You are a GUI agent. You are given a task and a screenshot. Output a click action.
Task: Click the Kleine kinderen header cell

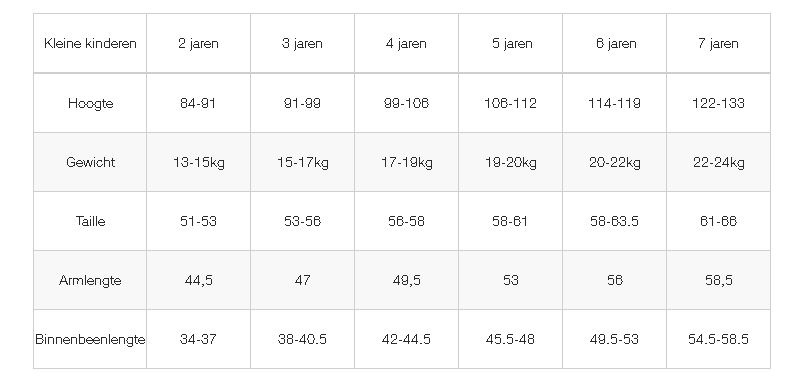point(90,44)
